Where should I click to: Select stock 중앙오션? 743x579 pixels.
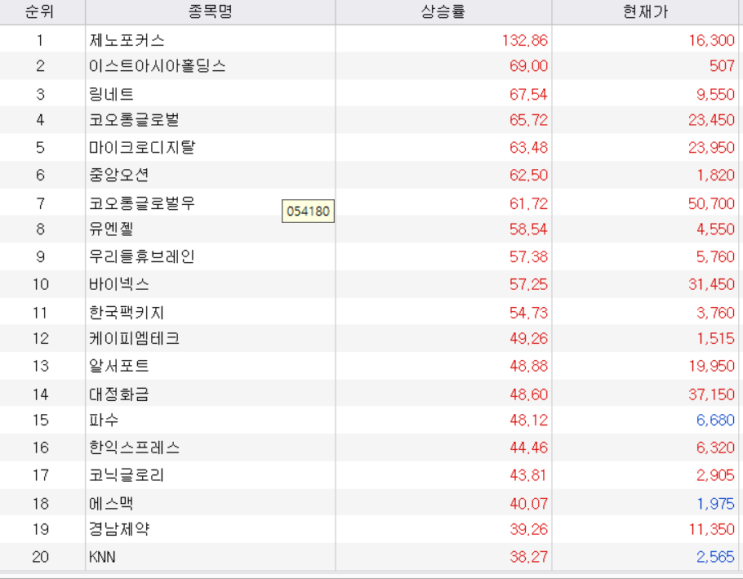[x=119, y=175]
